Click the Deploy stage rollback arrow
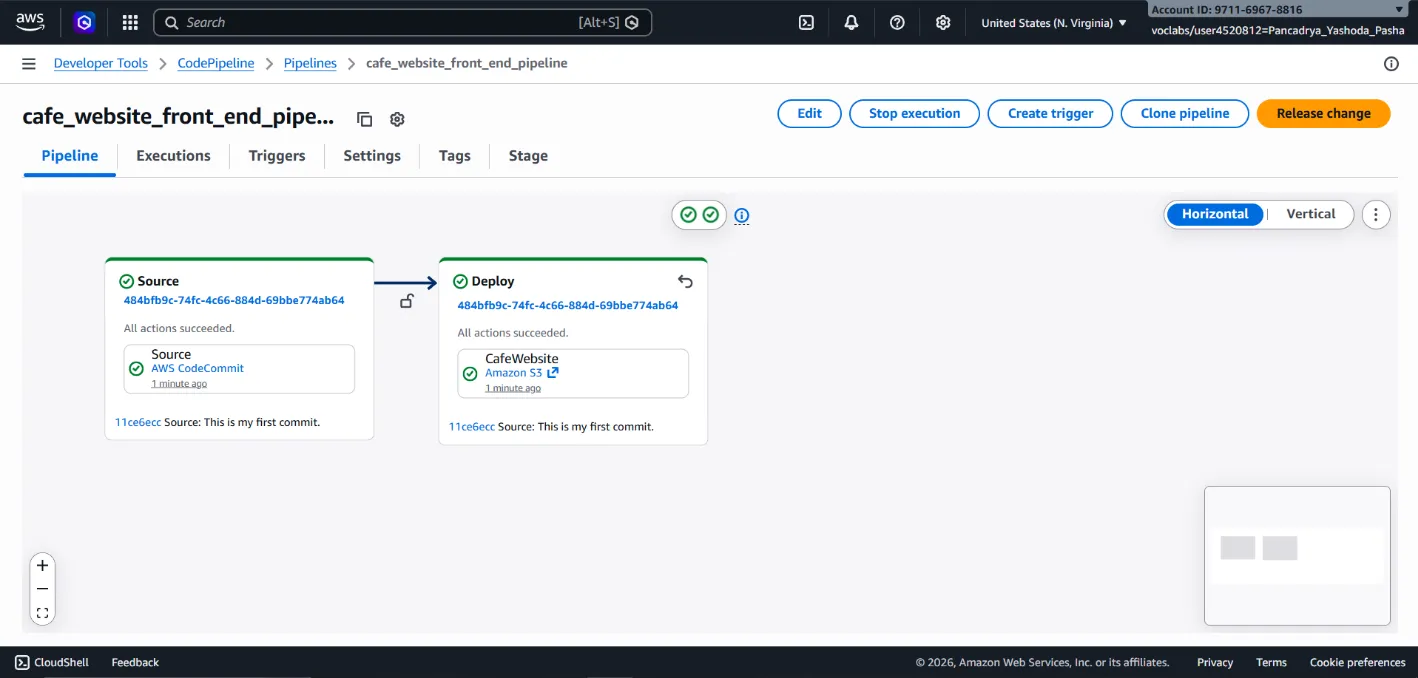1418x678 pixels. coord(685,281)
